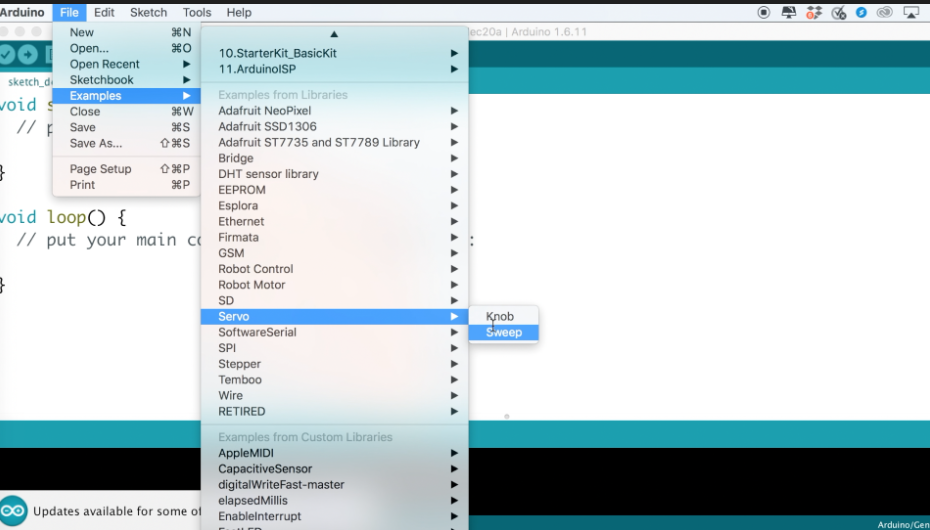Choose Save from the File menu
This screenshot has height=530, width=930.
tap(126, 127)
